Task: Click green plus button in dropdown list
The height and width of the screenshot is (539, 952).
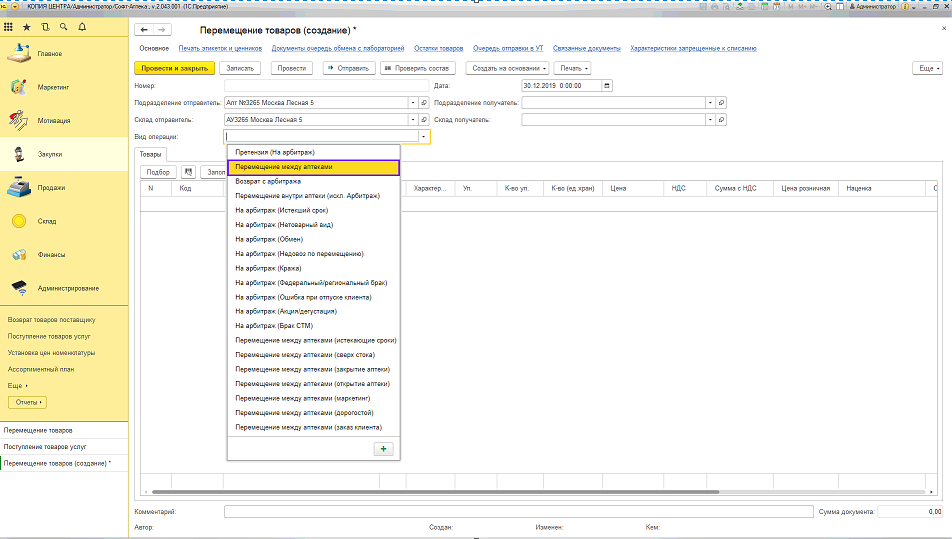Action: click(383, 449)
